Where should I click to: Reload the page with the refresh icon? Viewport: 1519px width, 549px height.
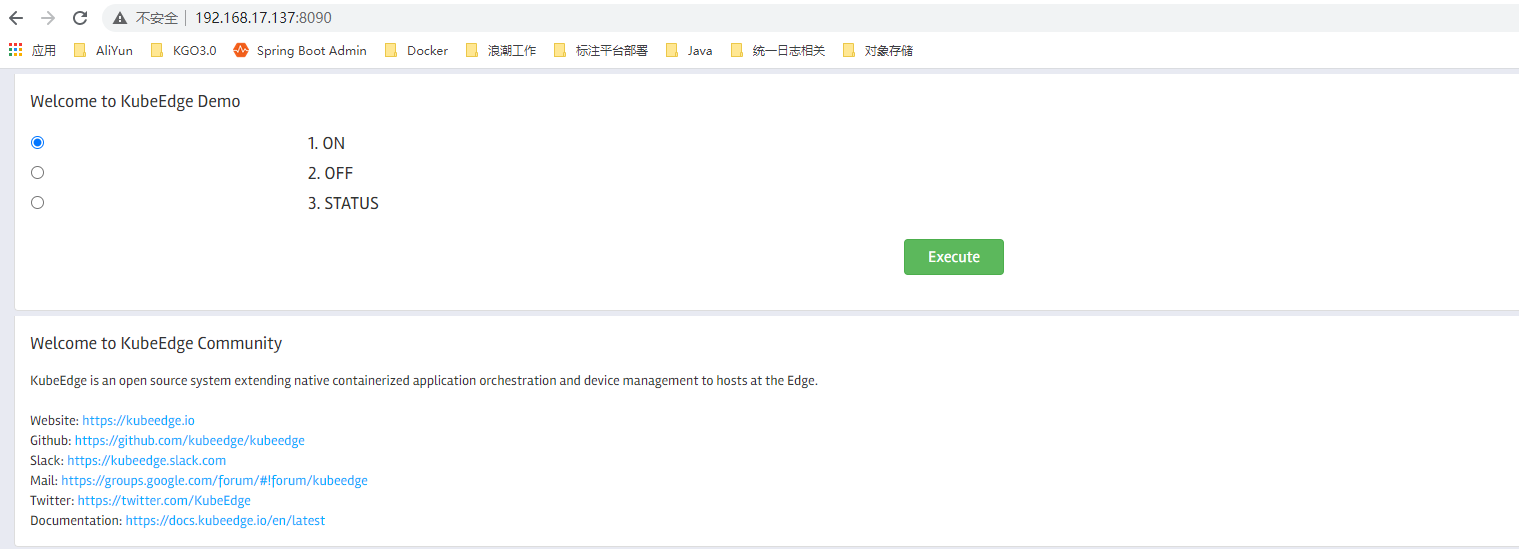81,18
